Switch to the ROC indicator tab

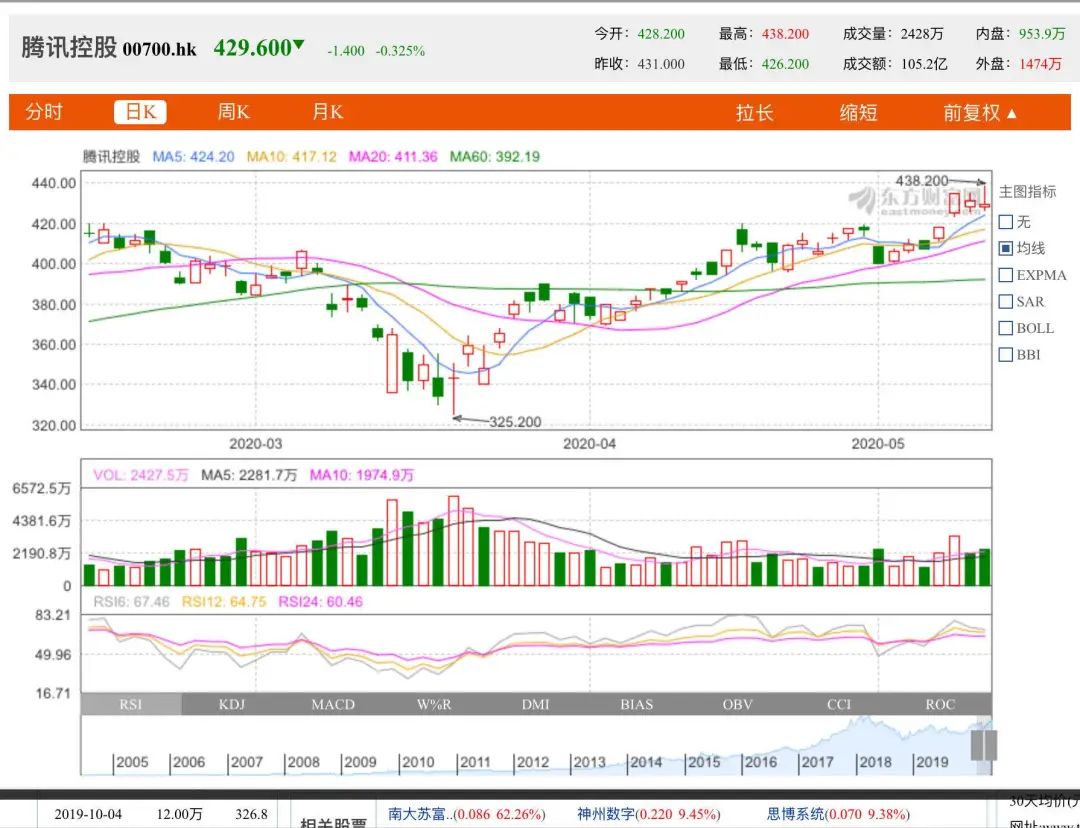(x=940, y=704)
